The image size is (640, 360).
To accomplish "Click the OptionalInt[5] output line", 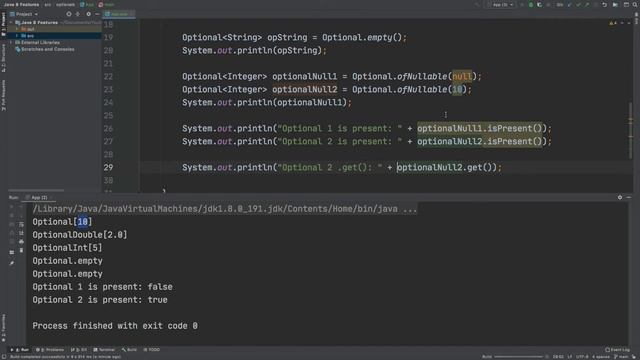I will tap(67, 248).
